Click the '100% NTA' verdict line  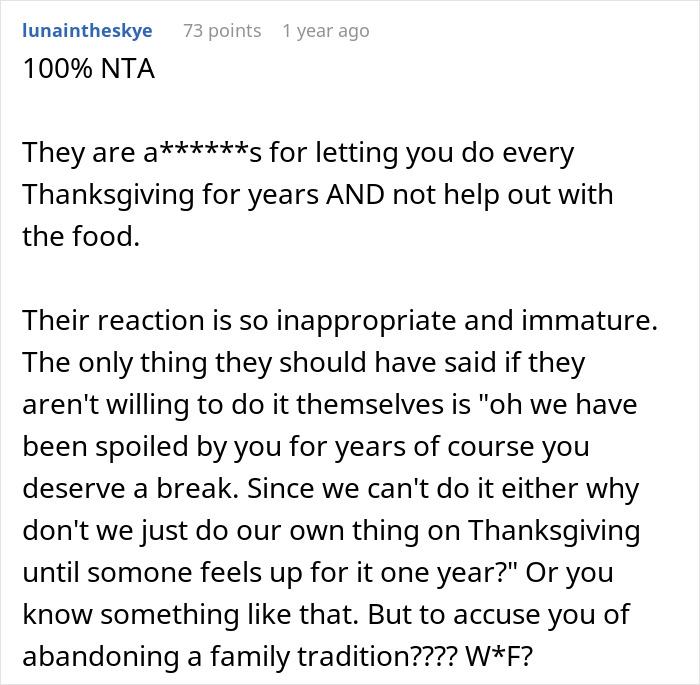89,72
